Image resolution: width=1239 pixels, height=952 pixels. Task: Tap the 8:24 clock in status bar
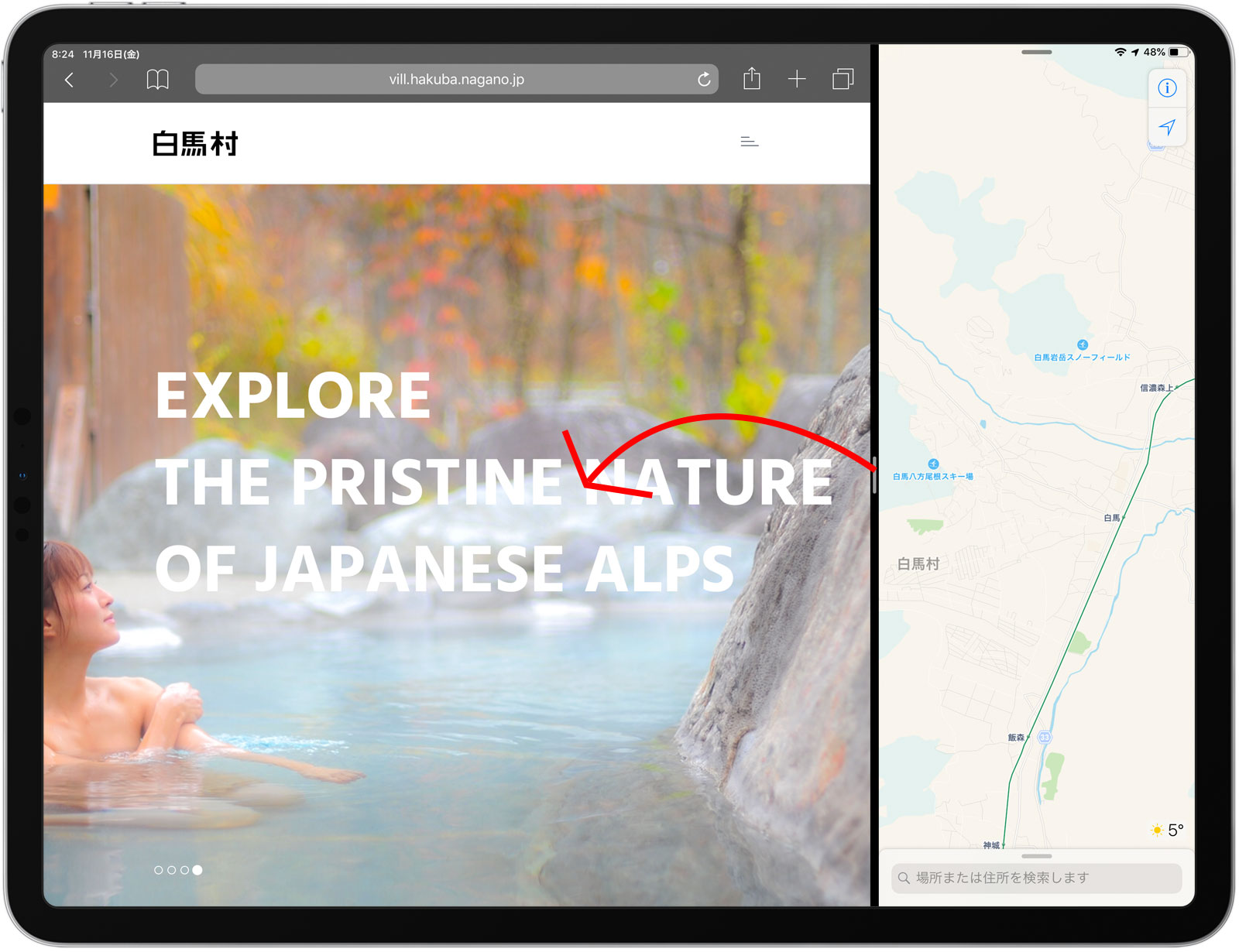pyautogui.click(x=63, y=54)
